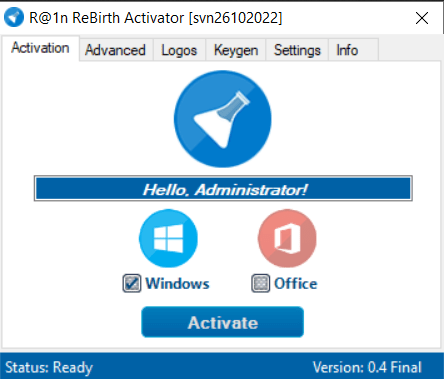The height and width of the screenshot is (379, 444).
Task: Click the blue Windows logo icon
Action: 168,238
